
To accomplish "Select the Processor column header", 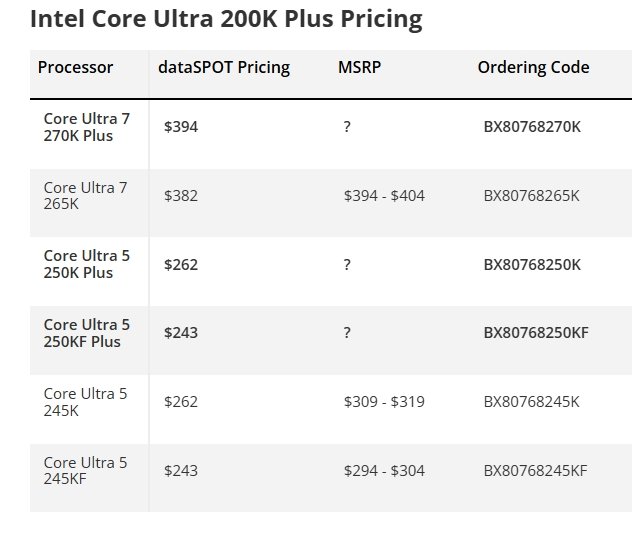I will (76, 68).
